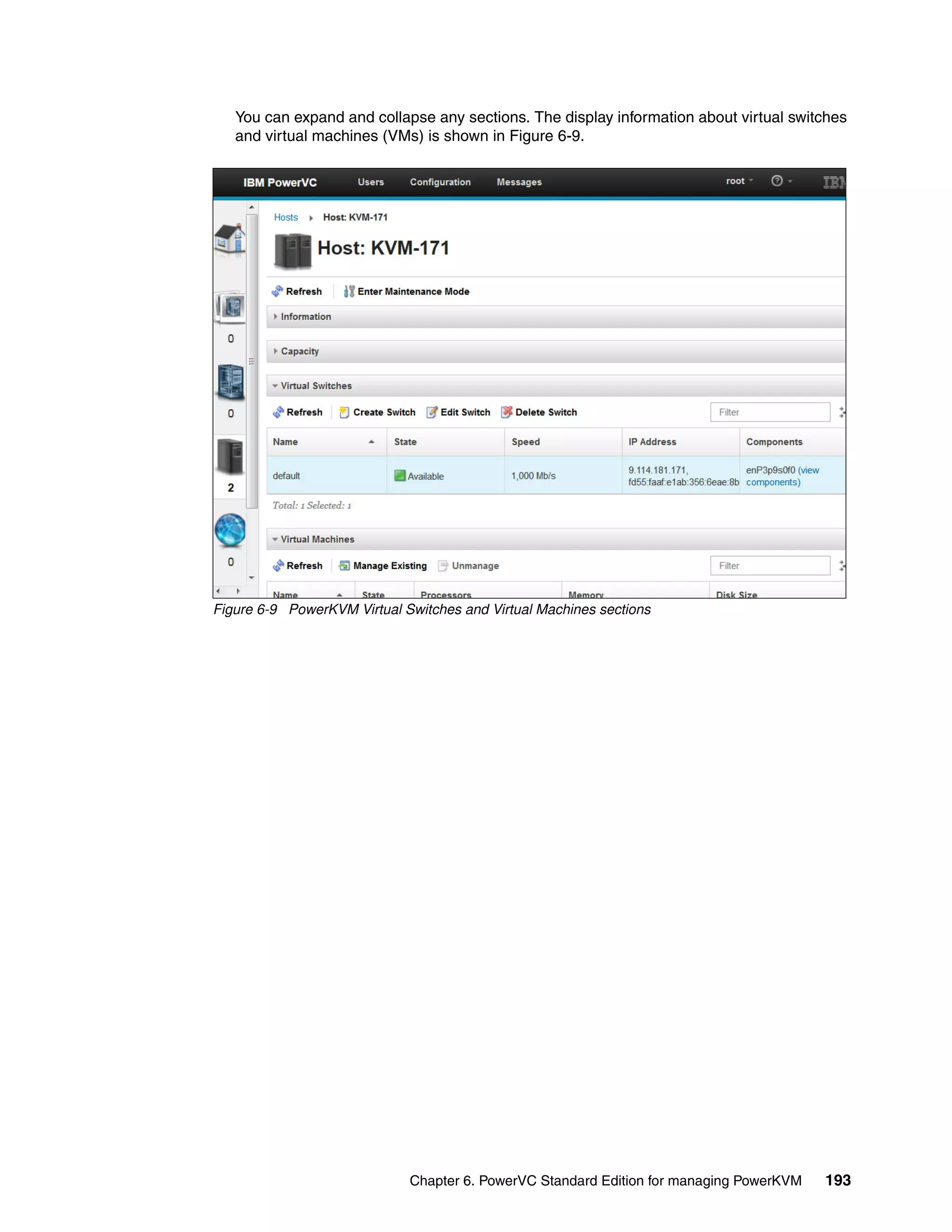
Task: Click the sidebar scroll up arrow
Action: (251, 208)
